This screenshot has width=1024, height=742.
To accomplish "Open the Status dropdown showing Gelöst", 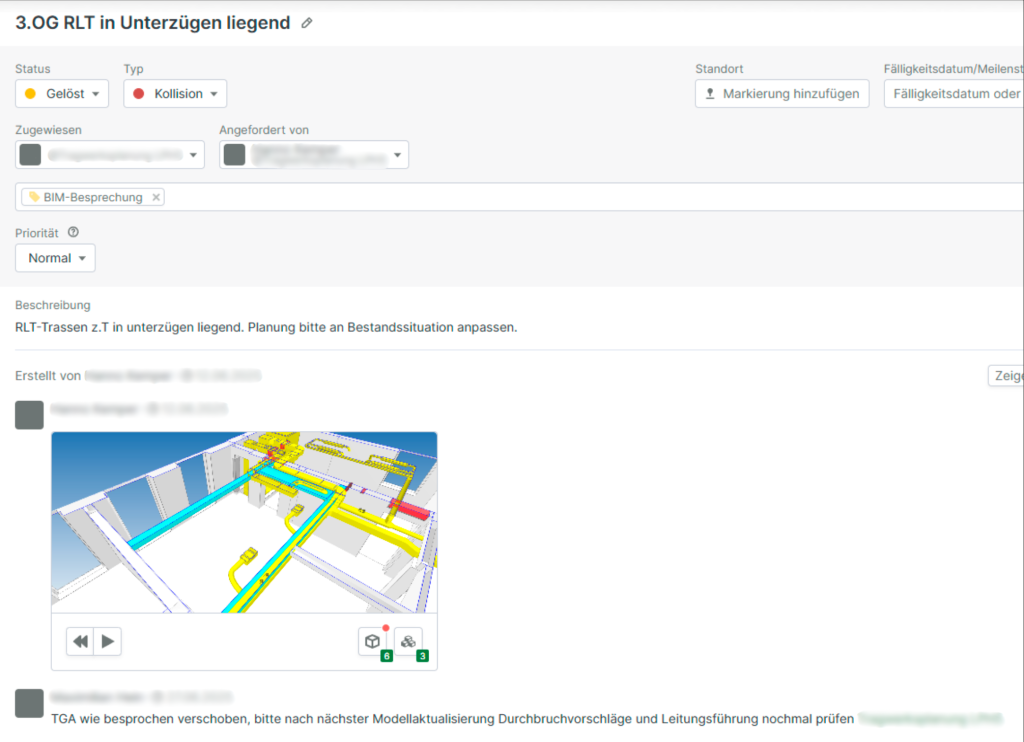I will click(x=61, y=93).
